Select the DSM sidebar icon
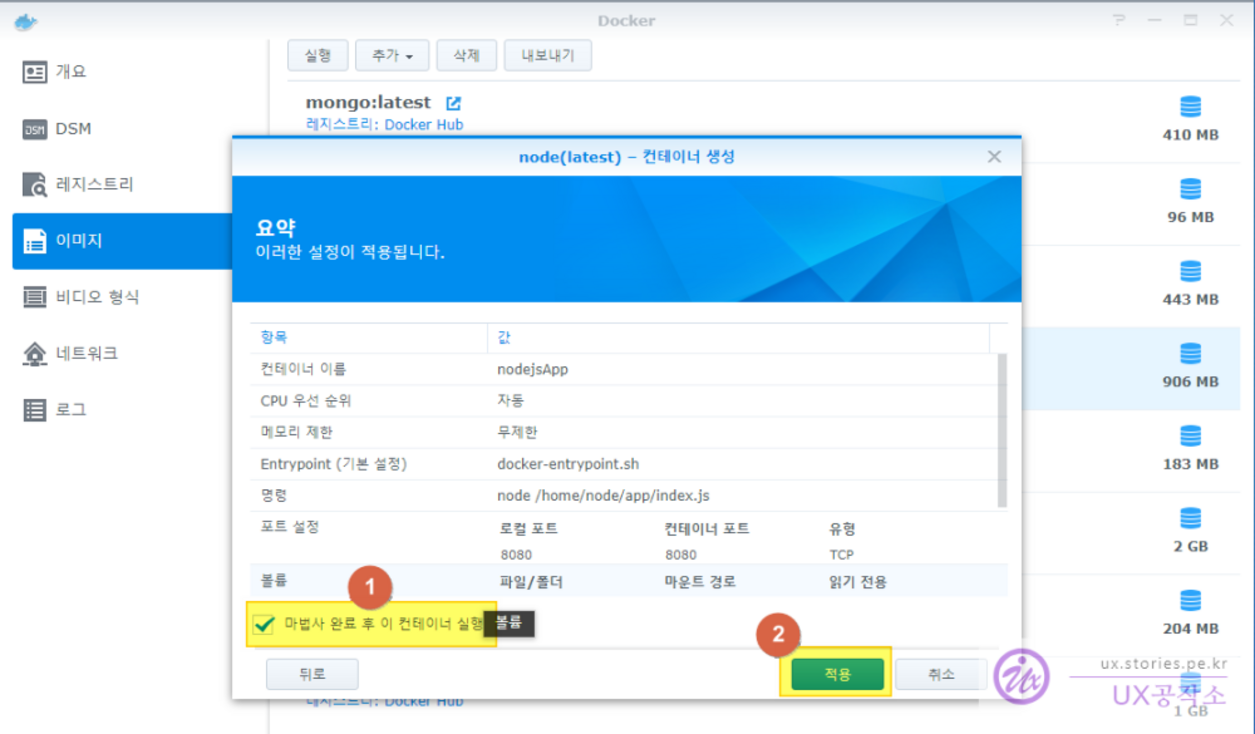The width and height of the screenshot is (1255, 734). point(35,129)
